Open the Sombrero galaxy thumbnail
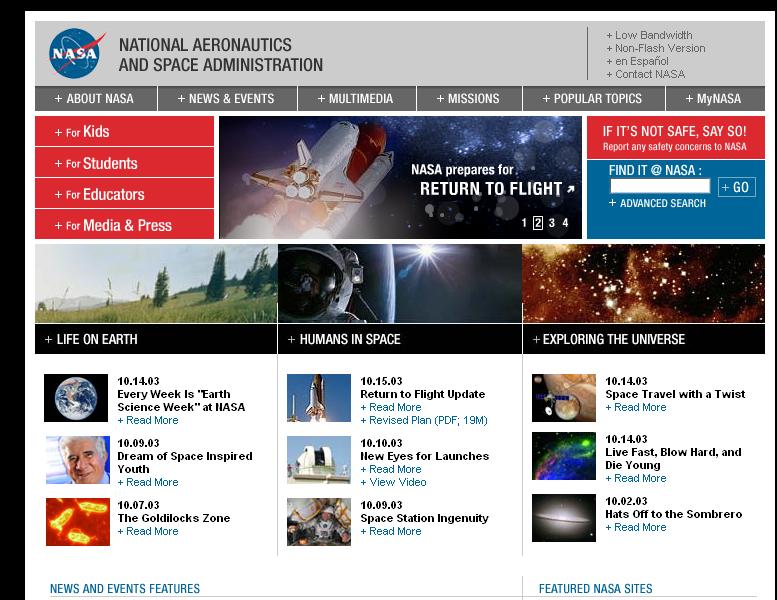The width and height of the screenshot is (777, 600). tap(563, 517)
